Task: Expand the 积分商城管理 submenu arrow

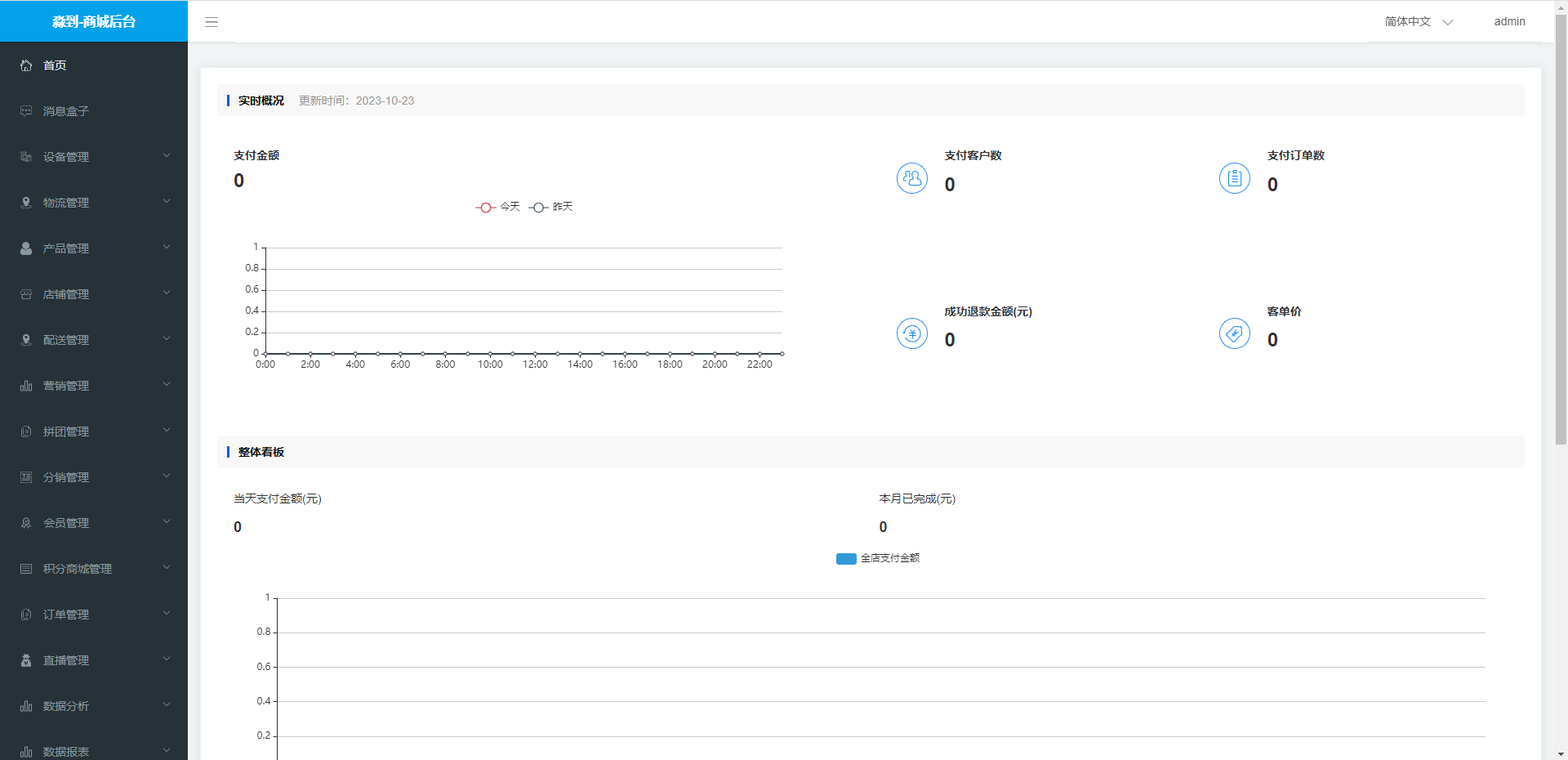Action: 167,567
